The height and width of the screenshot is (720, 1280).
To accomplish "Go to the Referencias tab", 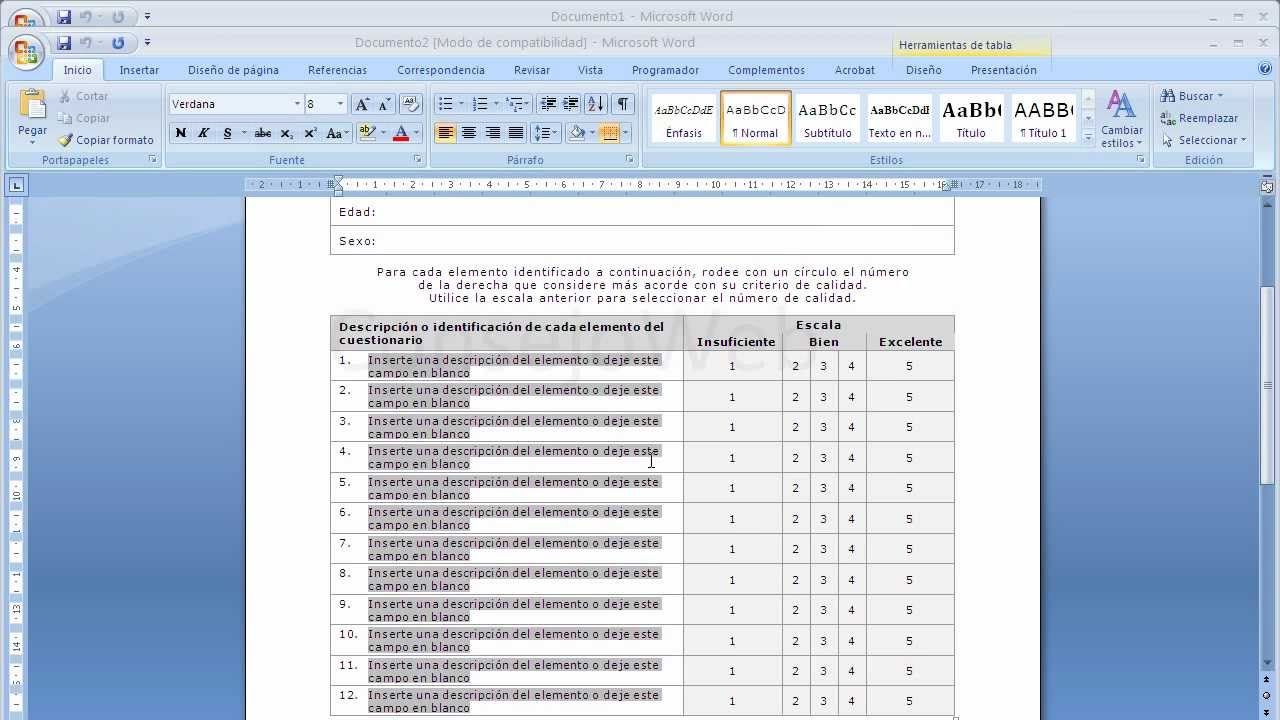I will click(x=337, y=70).
